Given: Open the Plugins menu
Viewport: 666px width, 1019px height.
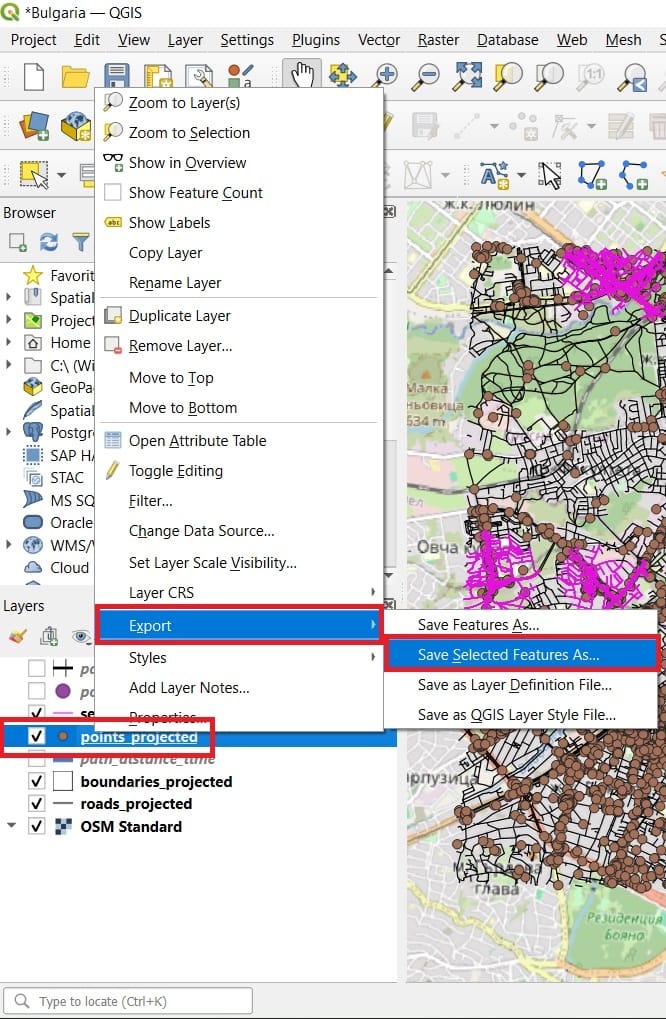Looking at the screenshot, I should [316, 40].
